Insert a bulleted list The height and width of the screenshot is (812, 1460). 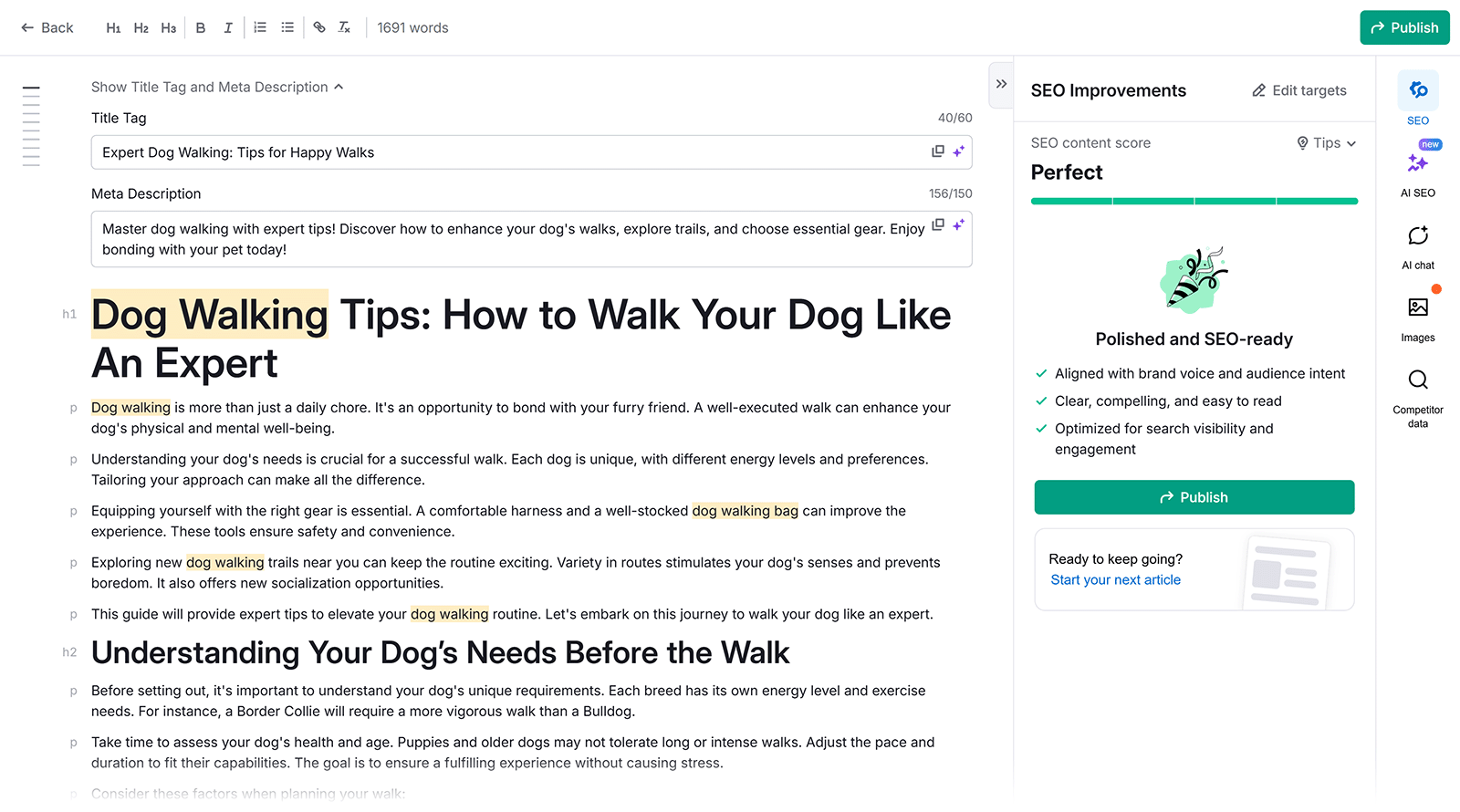(x=287, y=28)
